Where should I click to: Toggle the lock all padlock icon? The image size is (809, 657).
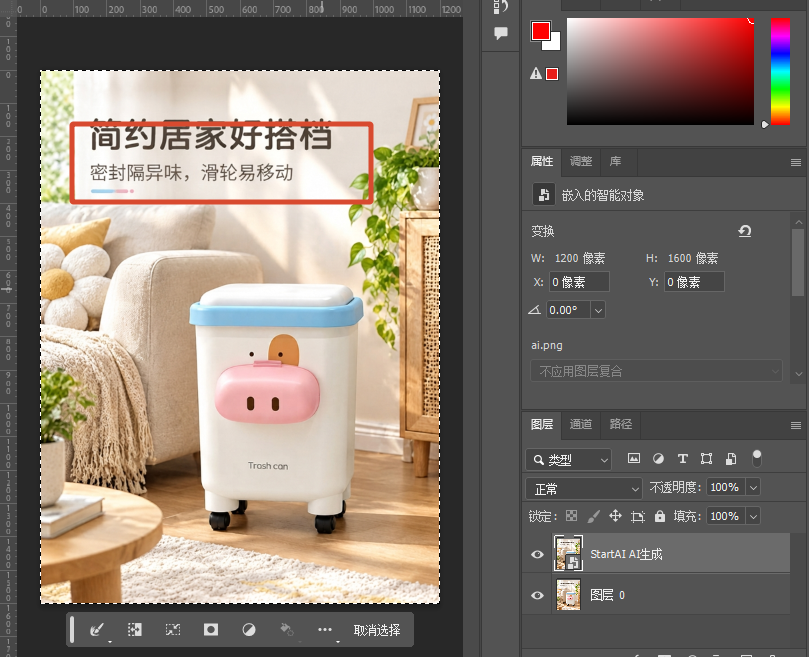[x=659, y=516]
